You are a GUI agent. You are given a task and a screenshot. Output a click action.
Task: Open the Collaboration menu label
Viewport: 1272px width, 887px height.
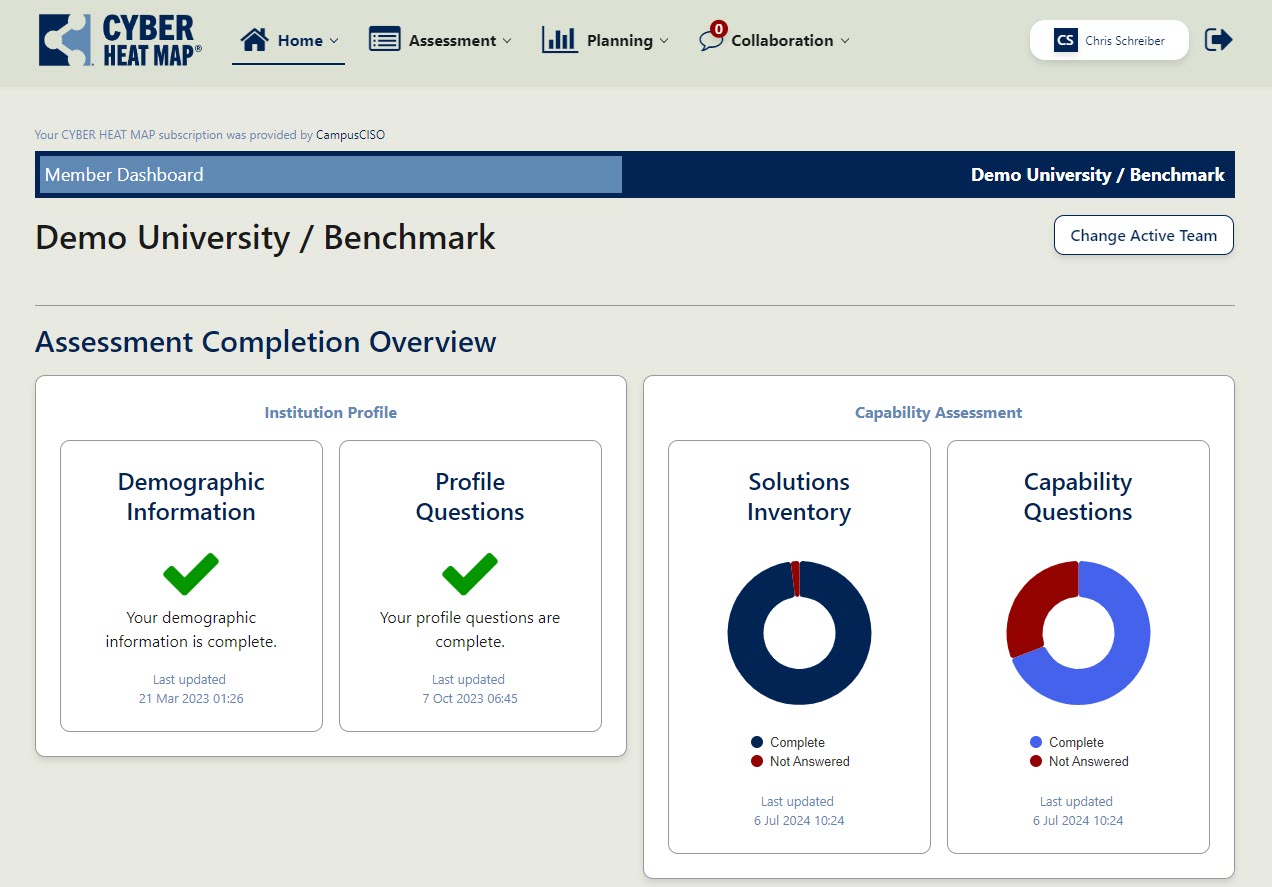(x=782, y=41)
